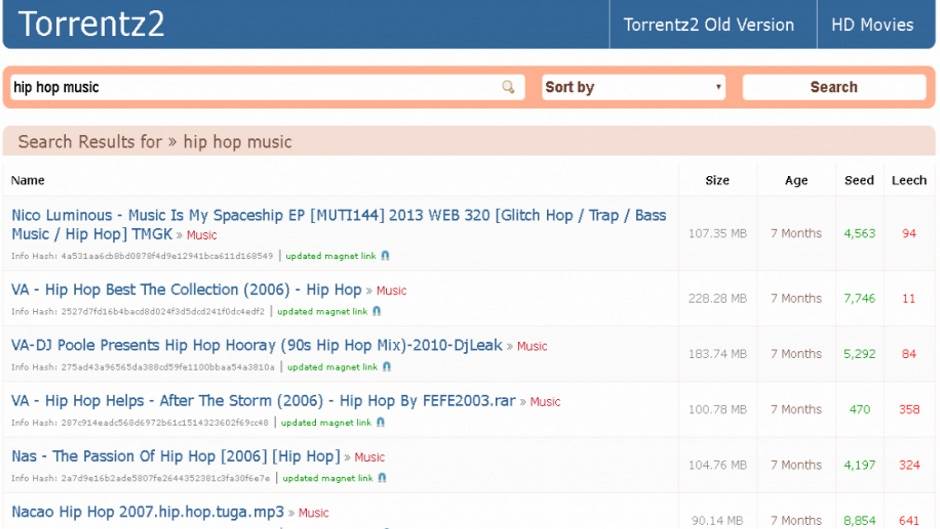Sort results by Seed column header

pyautogui.click(x=859, y=180)
